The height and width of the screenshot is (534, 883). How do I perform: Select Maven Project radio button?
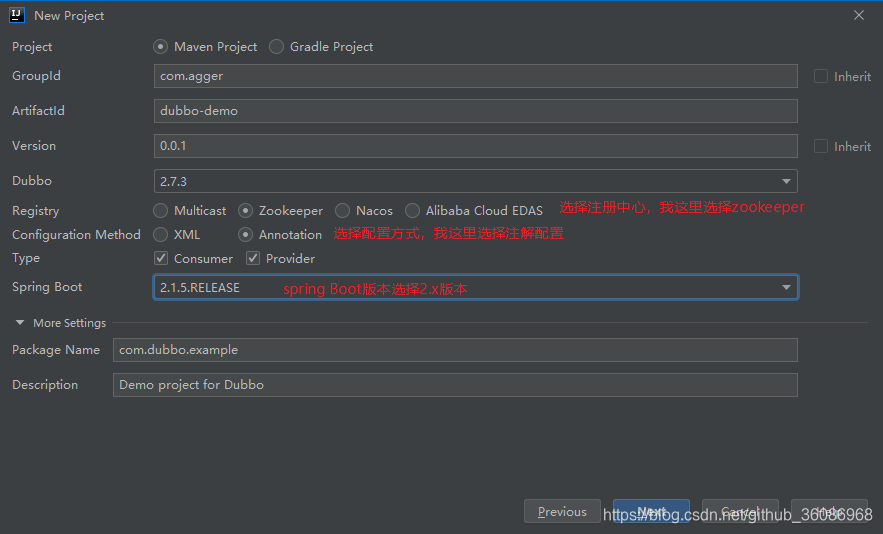click(x=160, y=47)
